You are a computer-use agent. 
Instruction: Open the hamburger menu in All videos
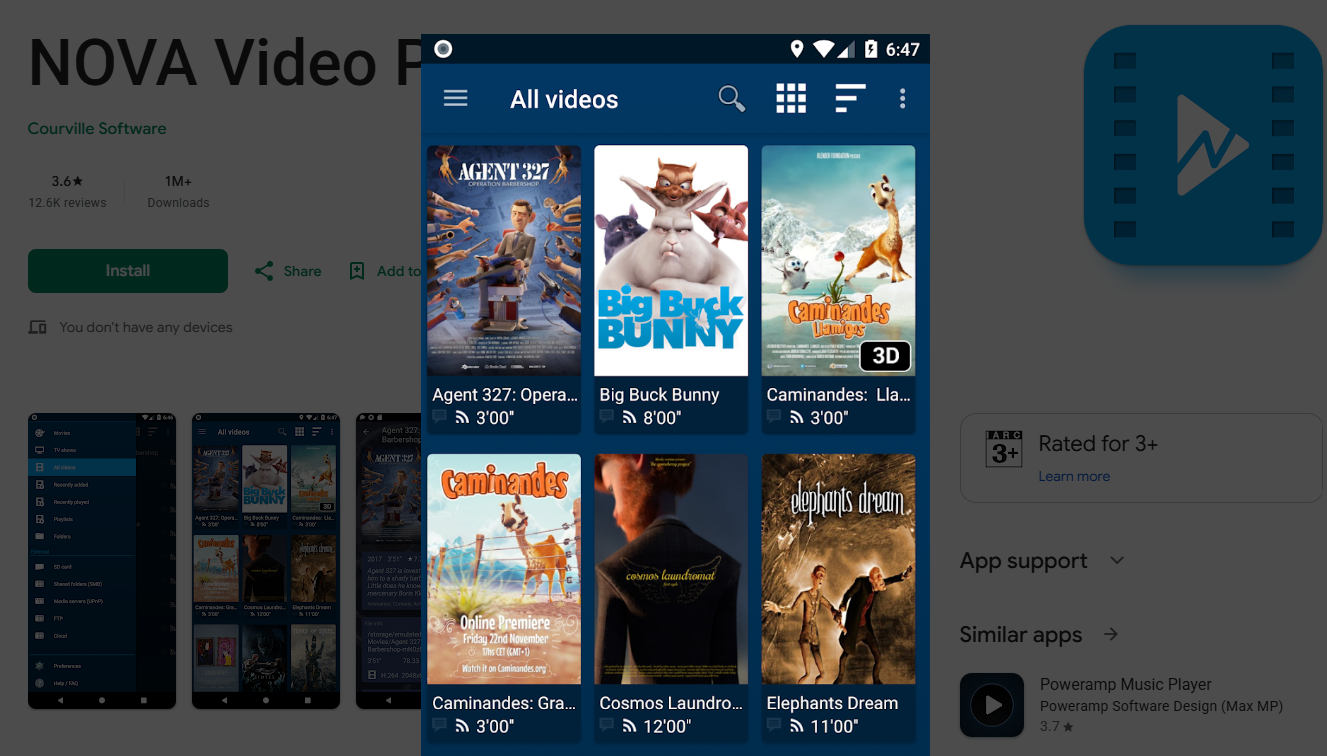[x=456, y=98]
